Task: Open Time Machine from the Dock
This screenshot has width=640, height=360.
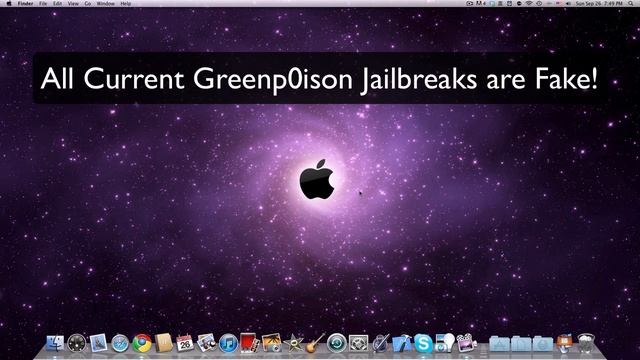Action: click(x=336, y=343)
